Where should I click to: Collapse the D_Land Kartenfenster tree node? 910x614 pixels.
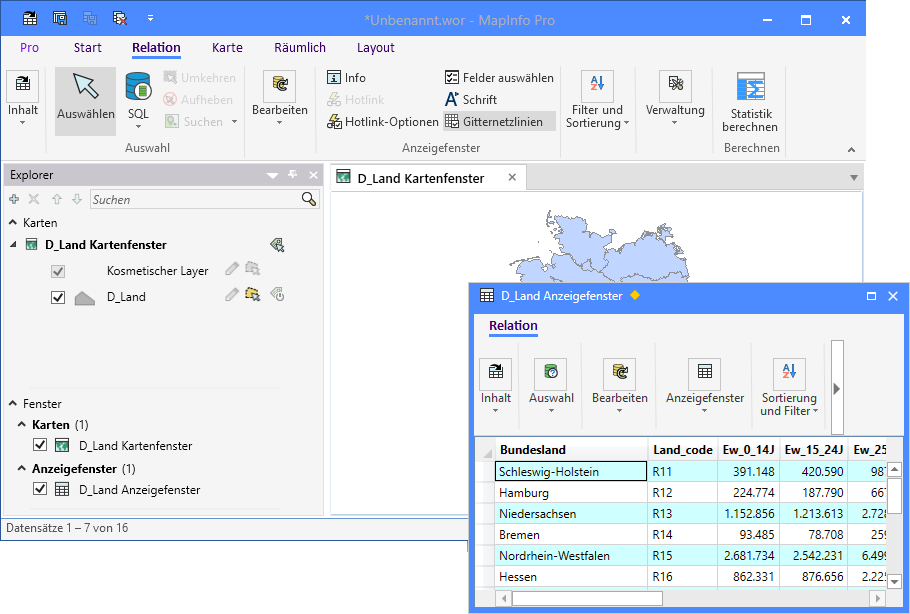click(13, 245)
